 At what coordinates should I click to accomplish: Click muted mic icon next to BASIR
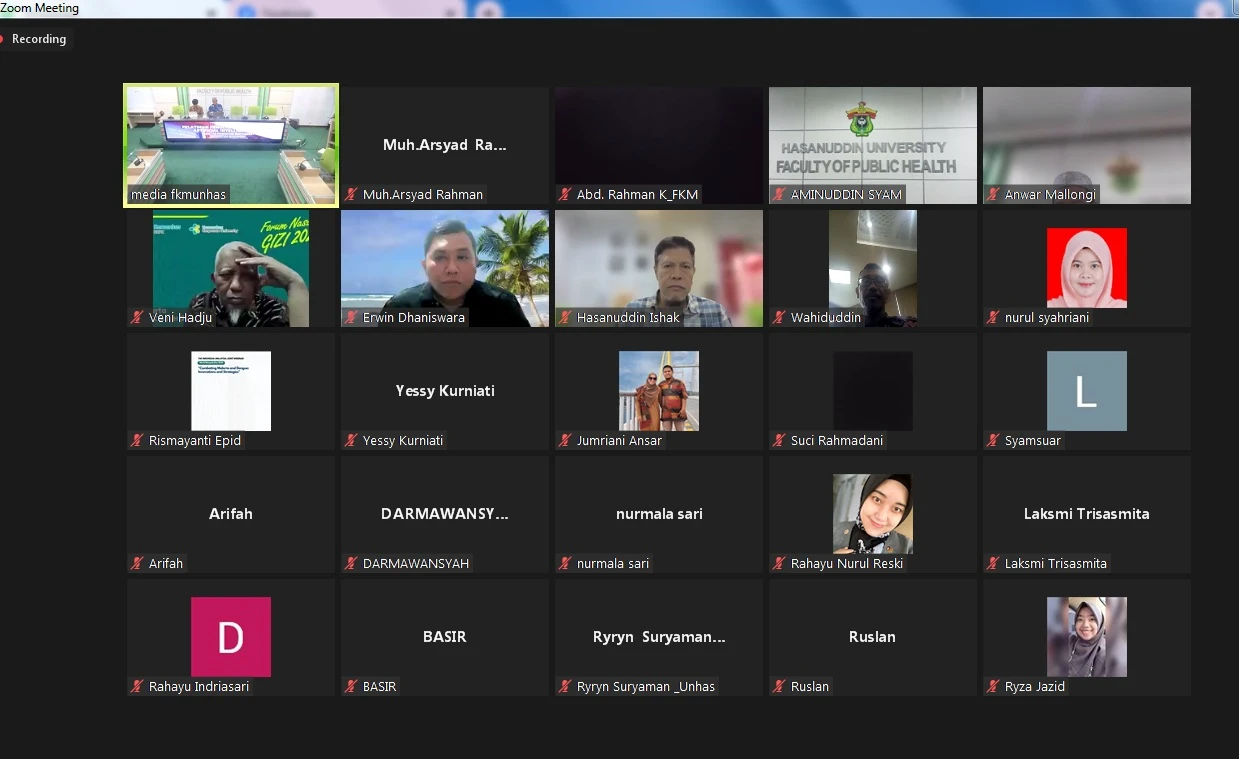[x=351, y=687]
